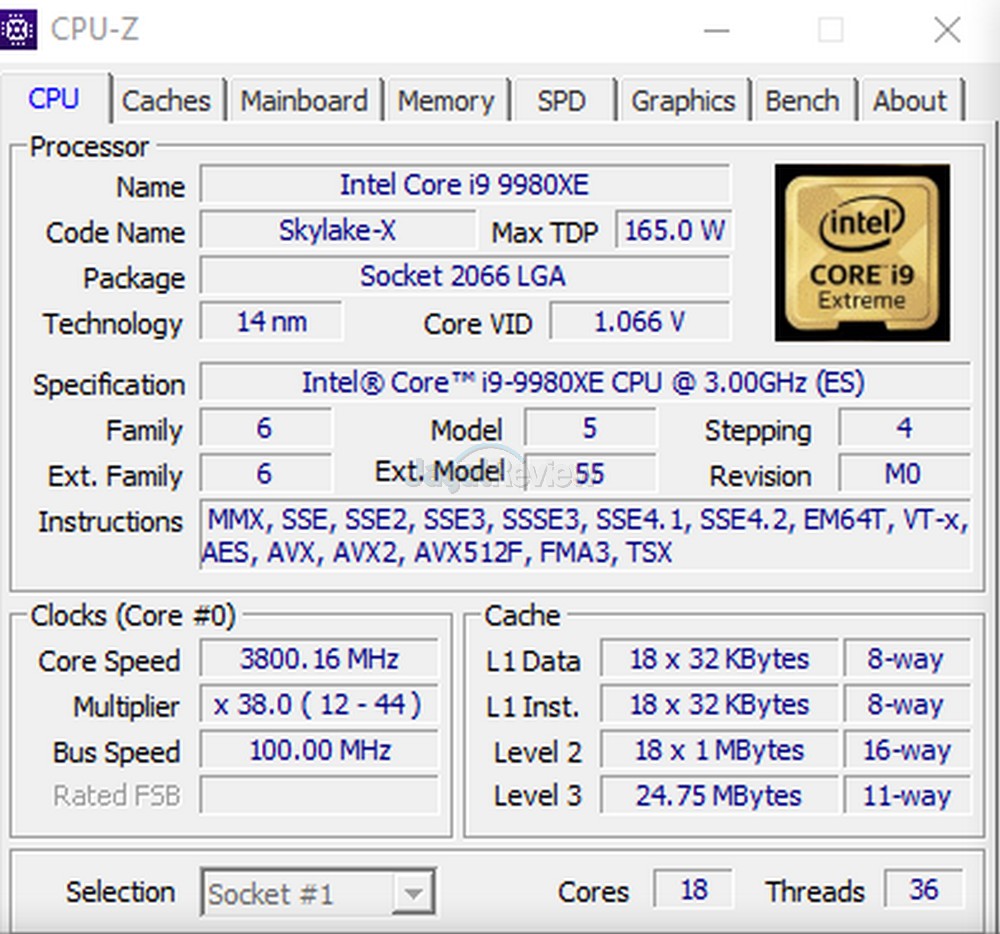The image size is (1000, 934).
Task: Click the empty Rated FSB field
Action: pos(320,795)
